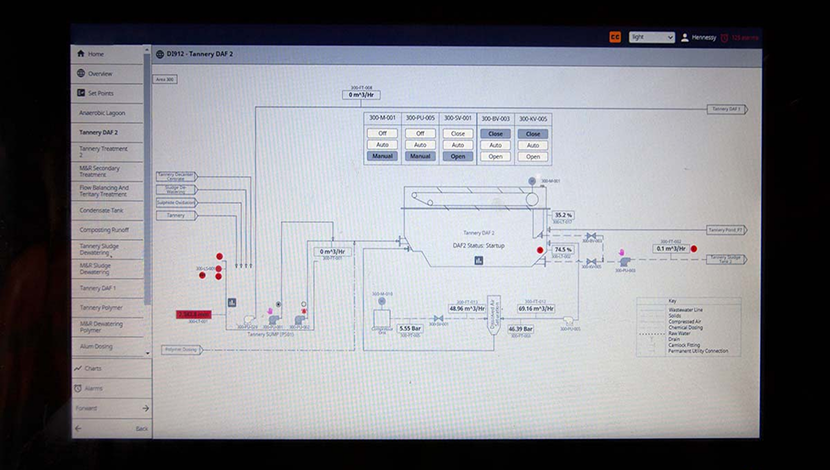Click the Charts line-graph icon

point(78,368)
